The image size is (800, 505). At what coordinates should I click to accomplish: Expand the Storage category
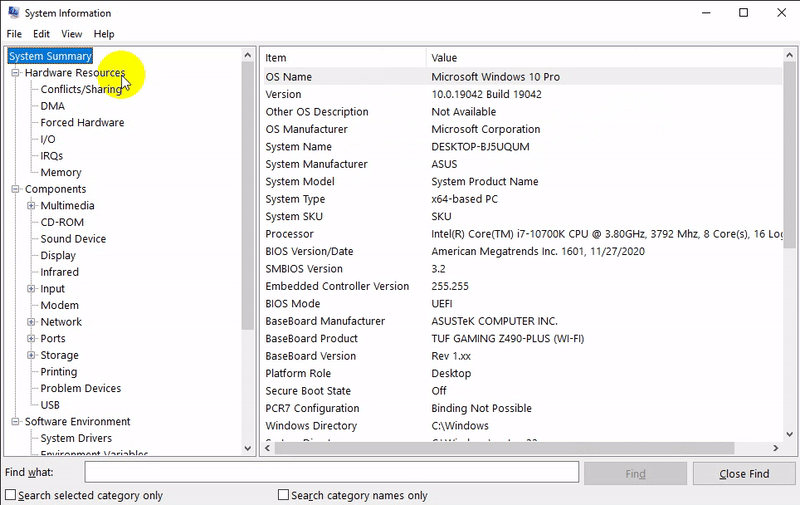[x=31, y=355]
